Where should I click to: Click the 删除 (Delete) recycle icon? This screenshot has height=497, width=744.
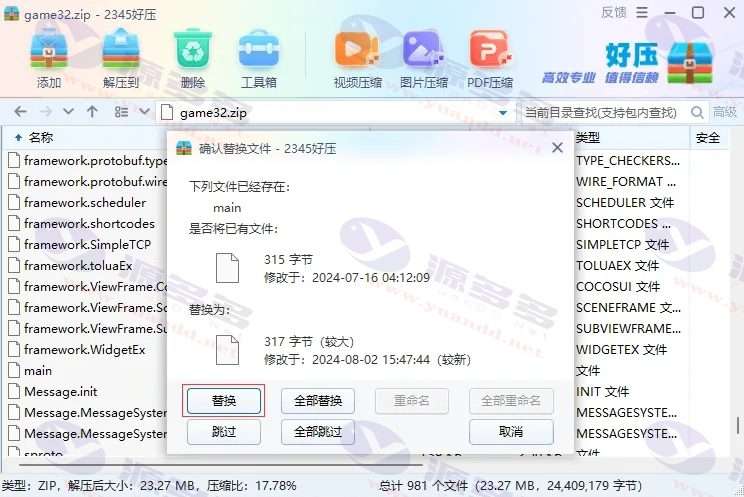(193, 59)
